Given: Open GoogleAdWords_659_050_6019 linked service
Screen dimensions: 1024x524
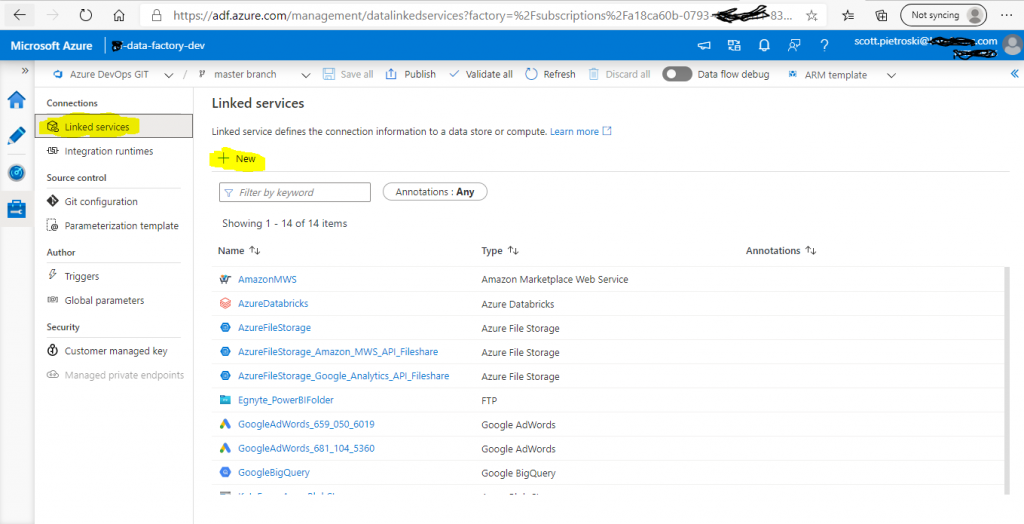Looking at the screenshot, I should pyautogui.click(x=306, y=424).
